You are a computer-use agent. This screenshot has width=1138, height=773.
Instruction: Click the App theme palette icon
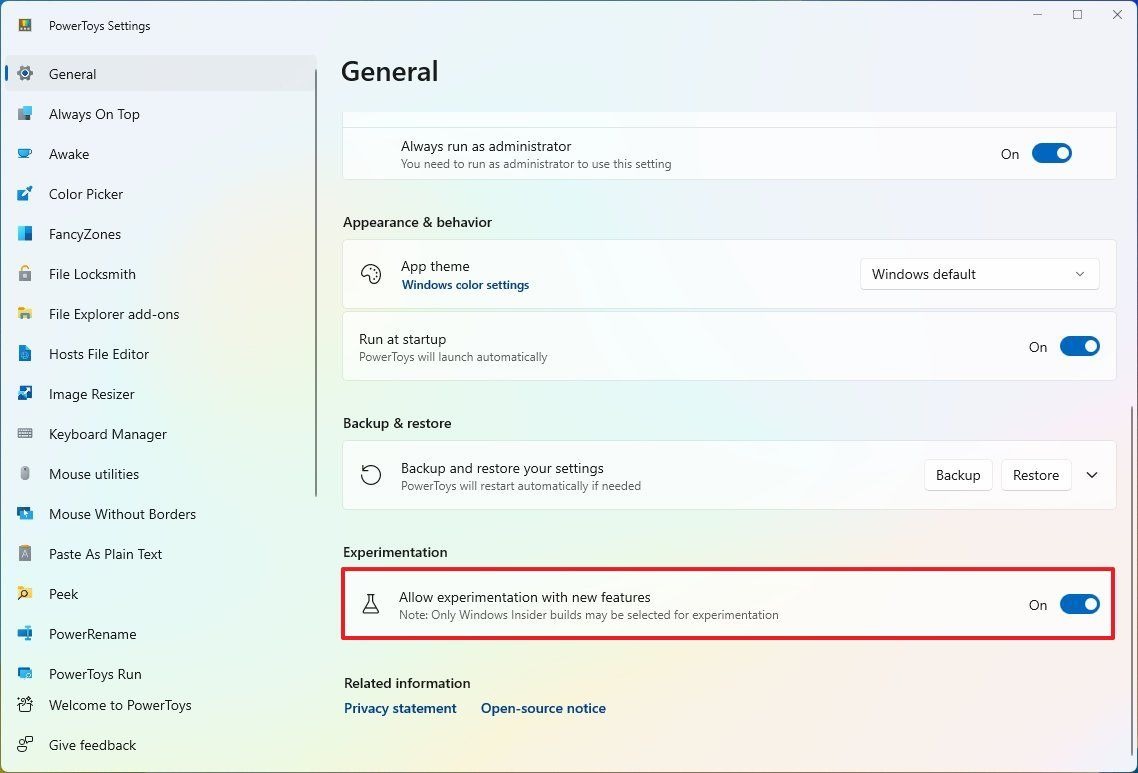click(371, 274)
